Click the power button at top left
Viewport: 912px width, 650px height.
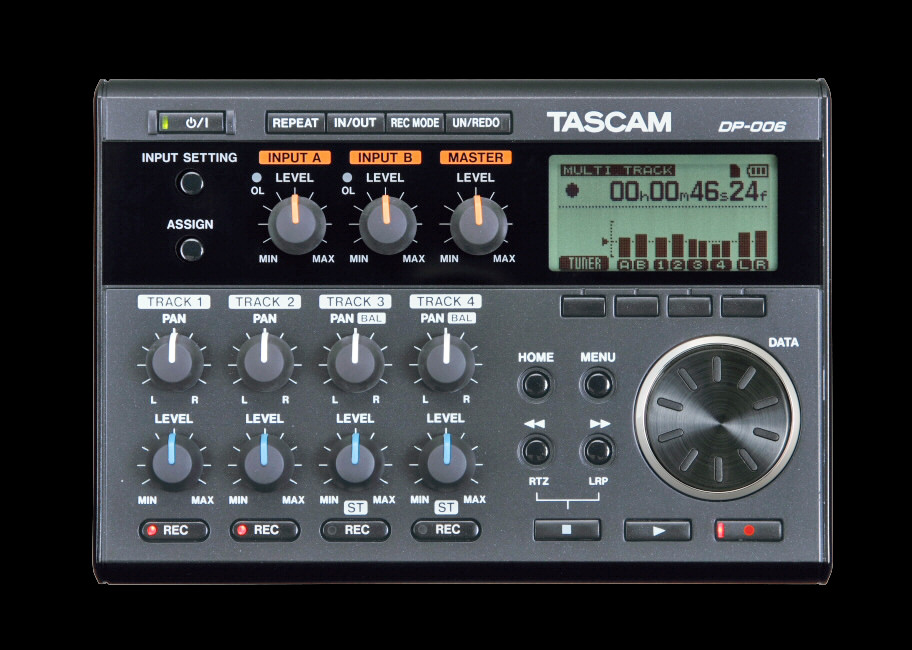(x=191, y=123)
